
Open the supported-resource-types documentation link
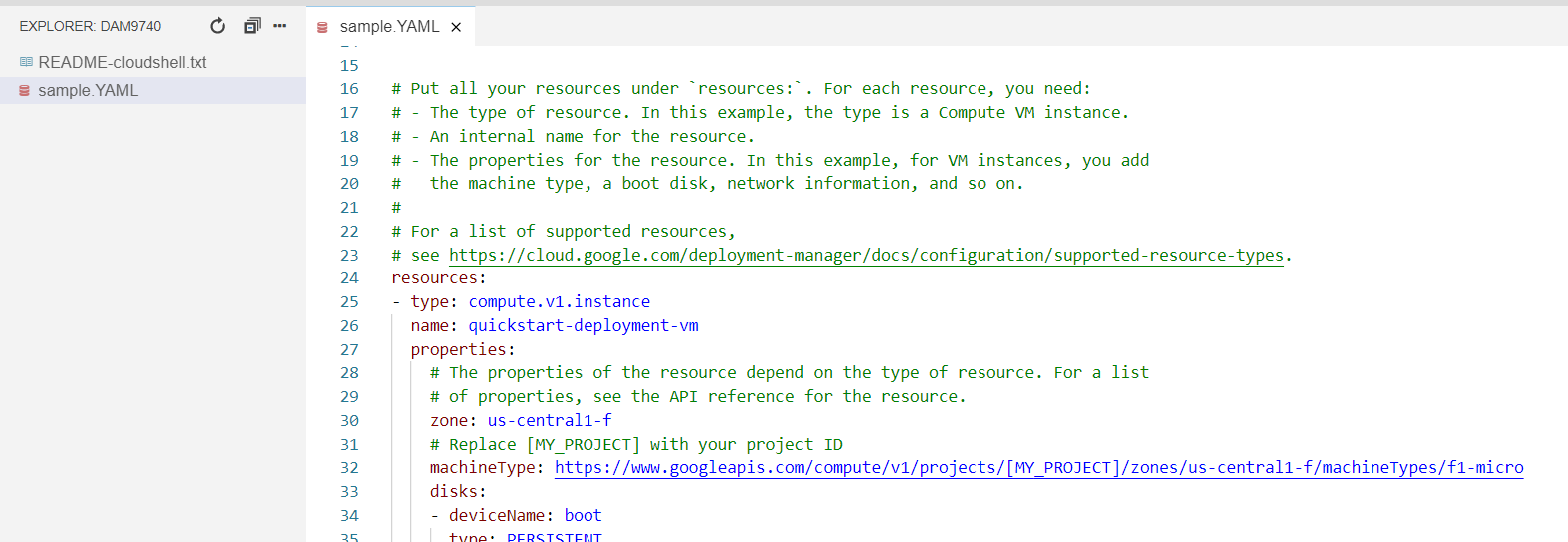tap(866, 255)
